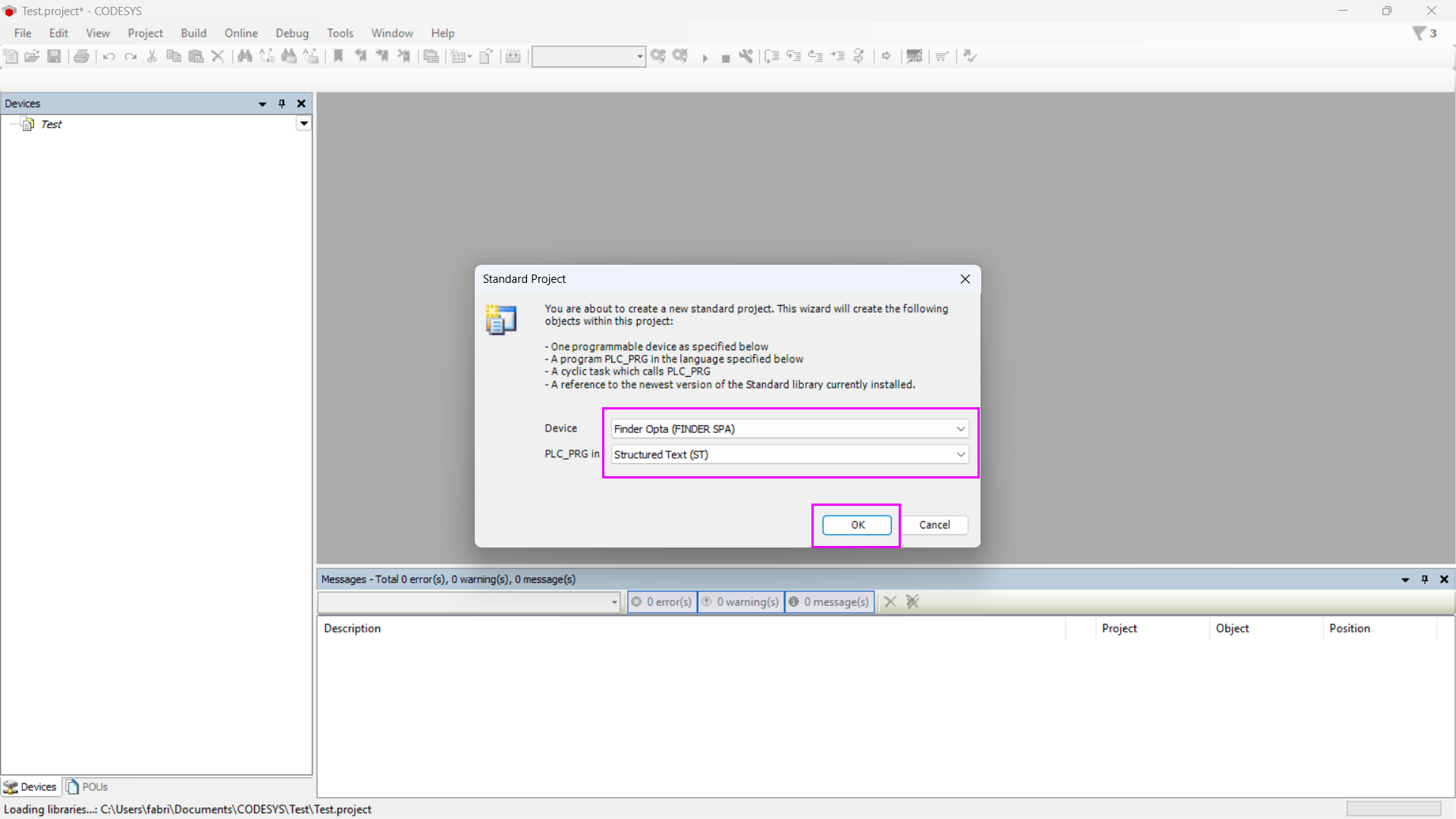1456x819 pixels.
Task: Click the Start play icon
Action: [704, 58]
